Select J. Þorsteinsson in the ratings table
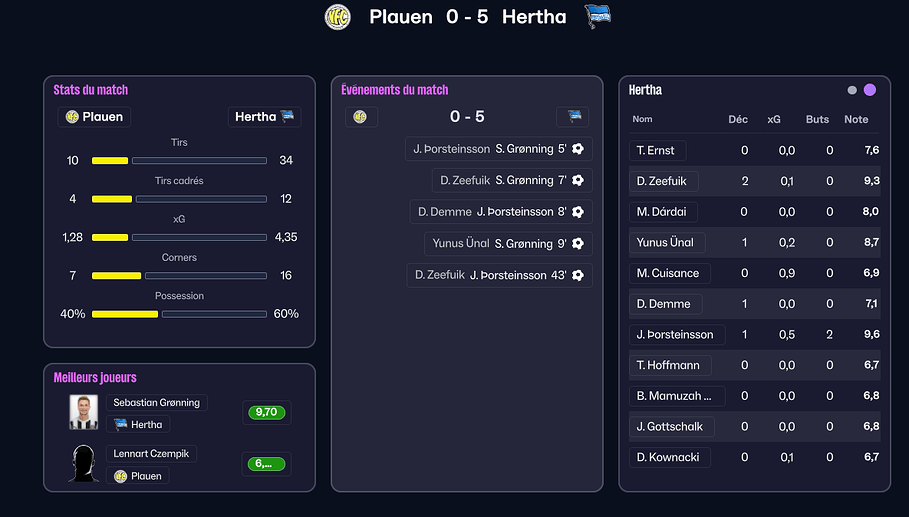This screenshot has height=517, width=909. coord(675,334)
